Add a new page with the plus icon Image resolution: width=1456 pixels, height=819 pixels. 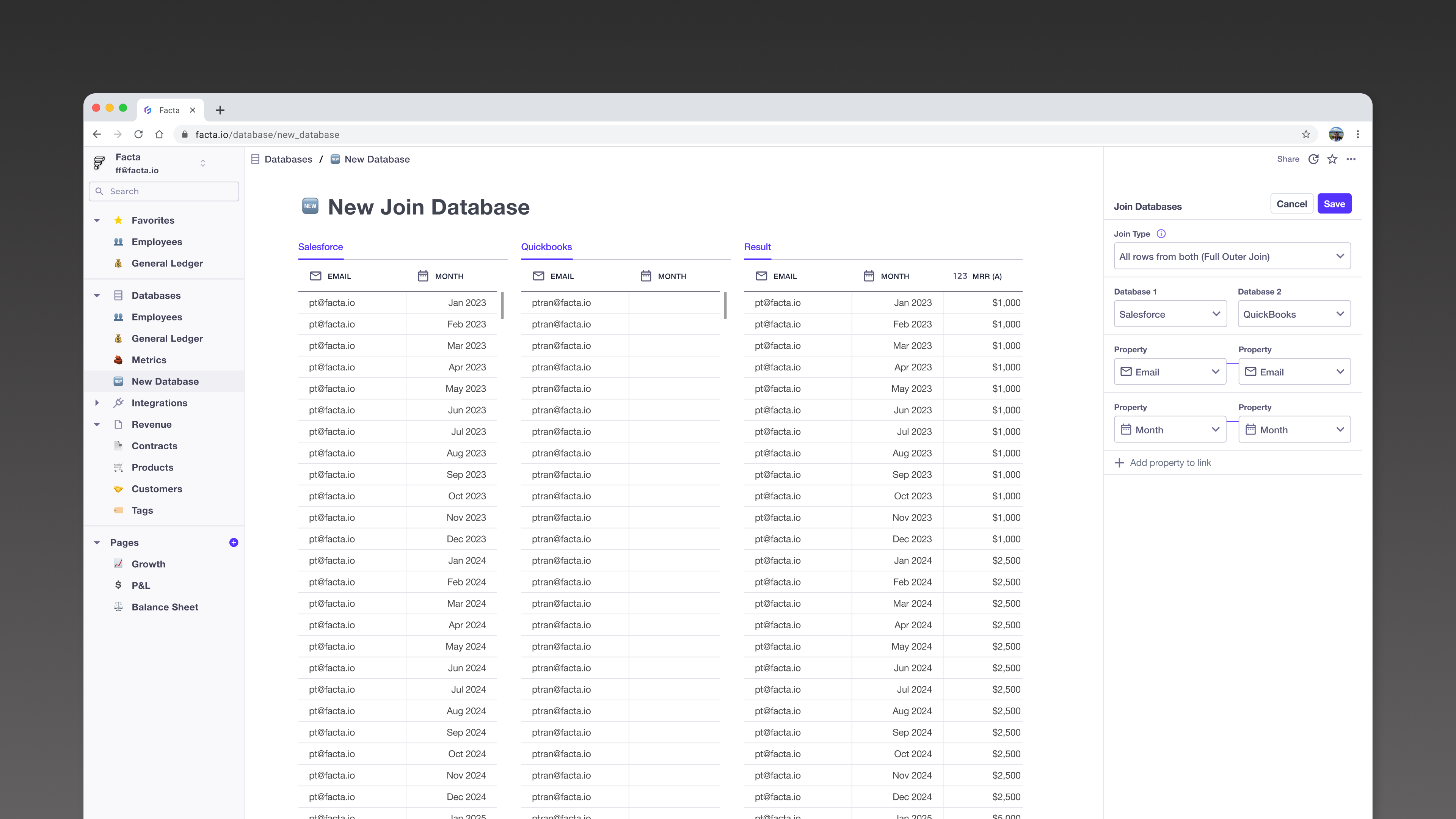point(234,542)
